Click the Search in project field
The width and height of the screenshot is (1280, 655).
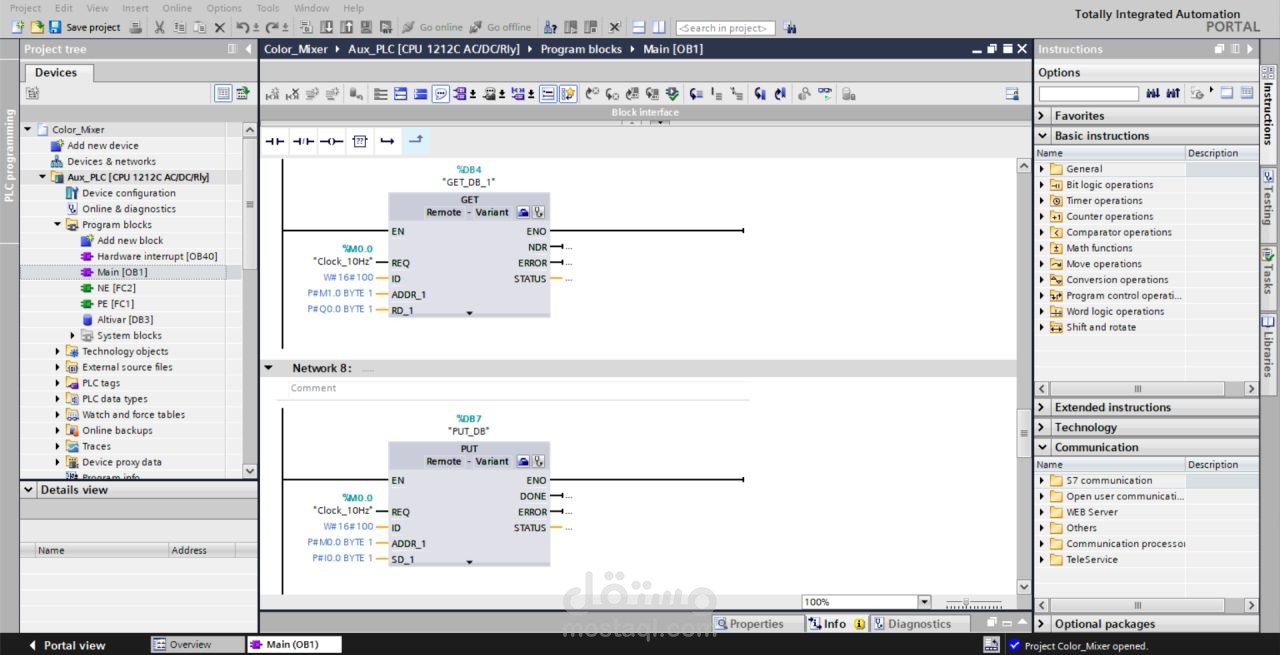pyautogui.click(x=725, y=28)
